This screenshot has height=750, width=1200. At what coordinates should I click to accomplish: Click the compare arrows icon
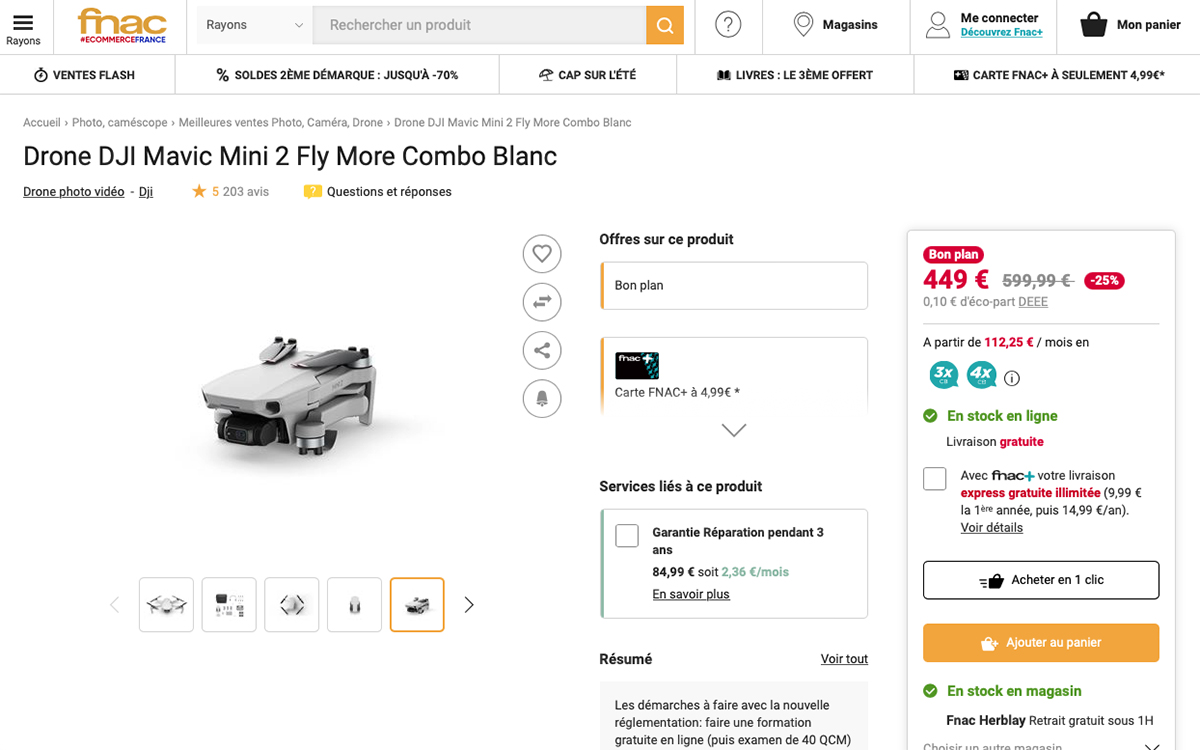click(542, 302)
